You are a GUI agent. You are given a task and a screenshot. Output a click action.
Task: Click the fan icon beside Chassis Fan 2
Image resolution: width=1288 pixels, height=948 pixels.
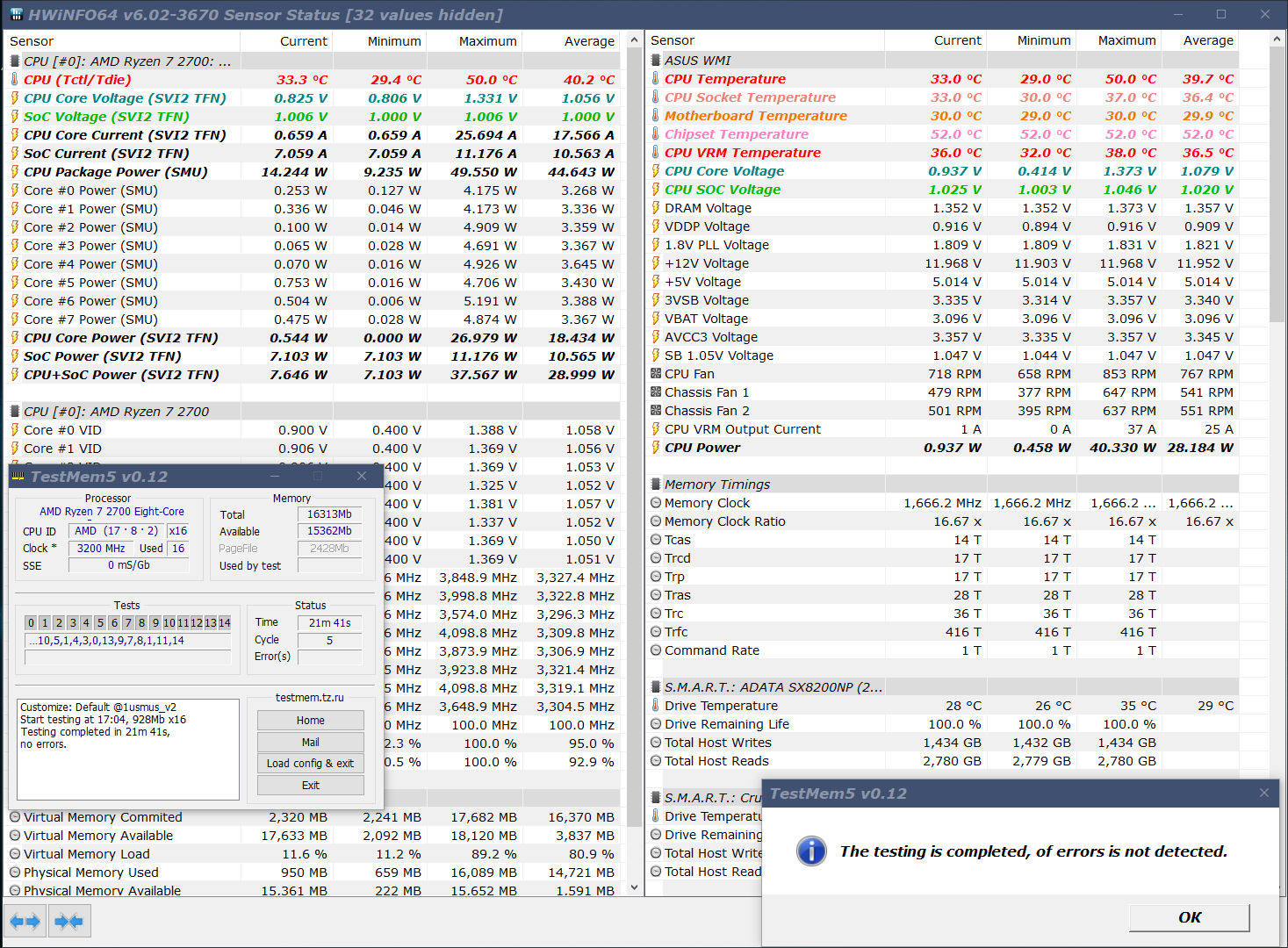click(x=656, y=411)
